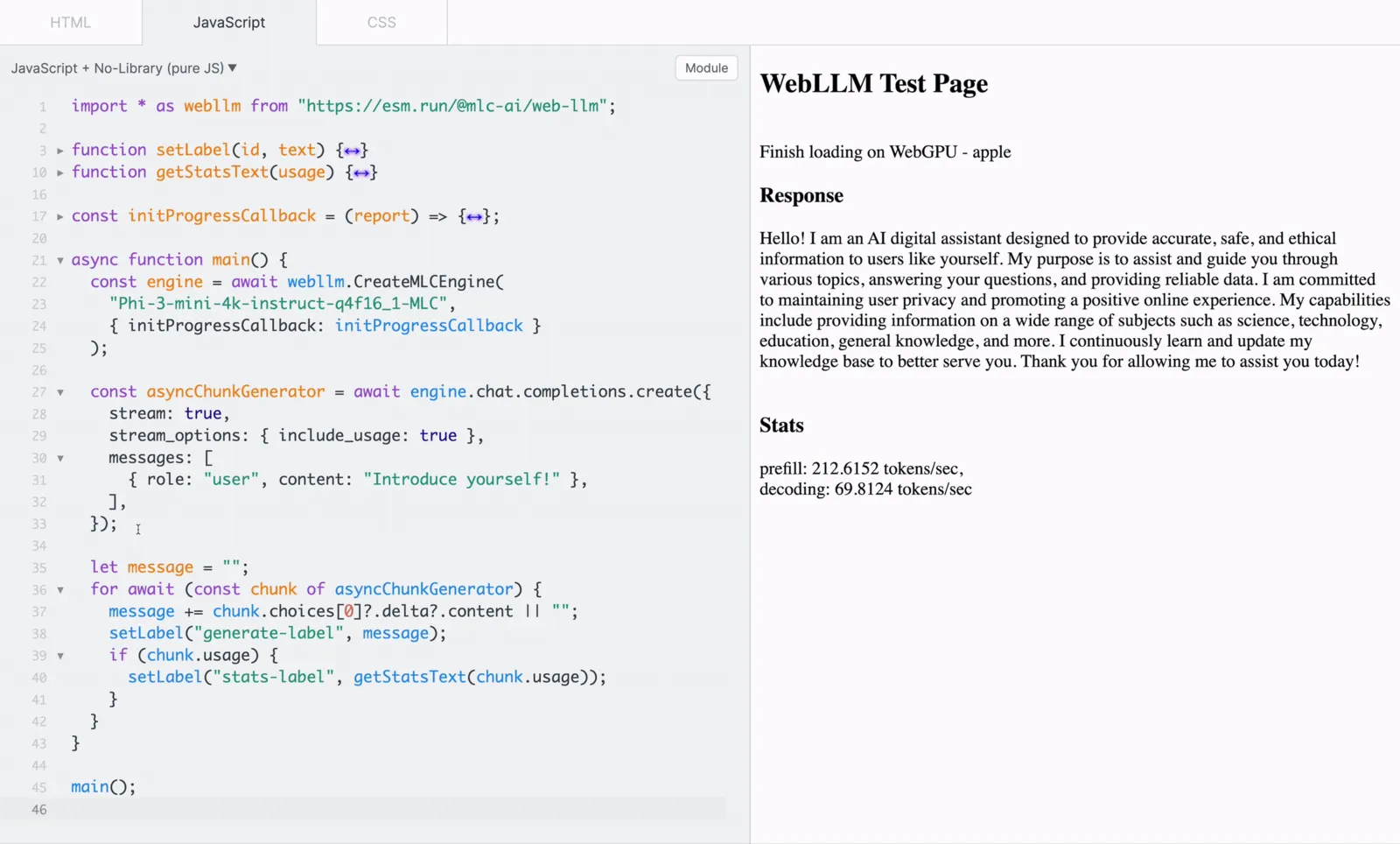Switch to the CSS tab
1400x844 pixels.
(x=381, y=22)
